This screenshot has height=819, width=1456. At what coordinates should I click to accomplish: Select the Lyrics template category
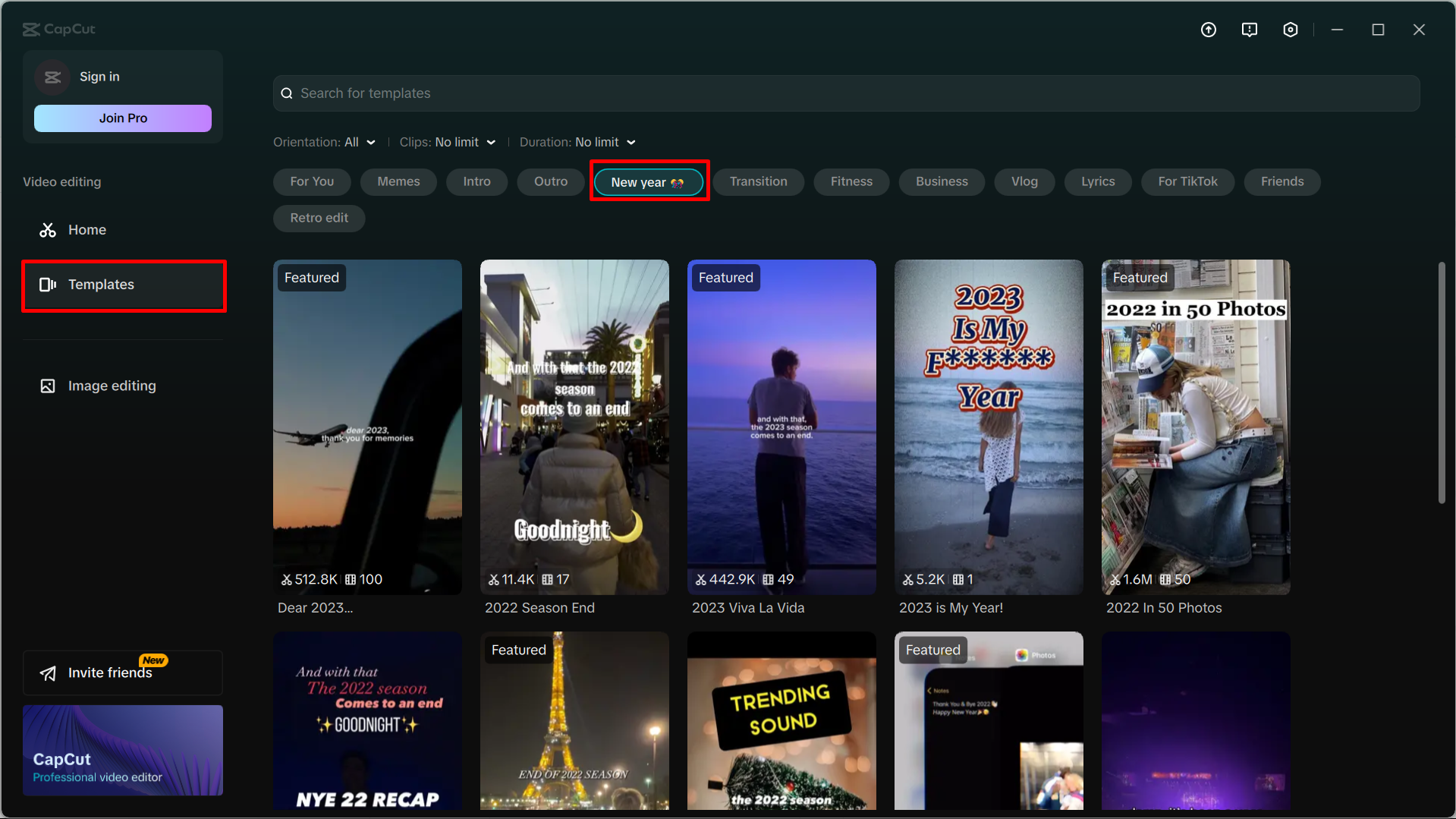coord(1097,181)
